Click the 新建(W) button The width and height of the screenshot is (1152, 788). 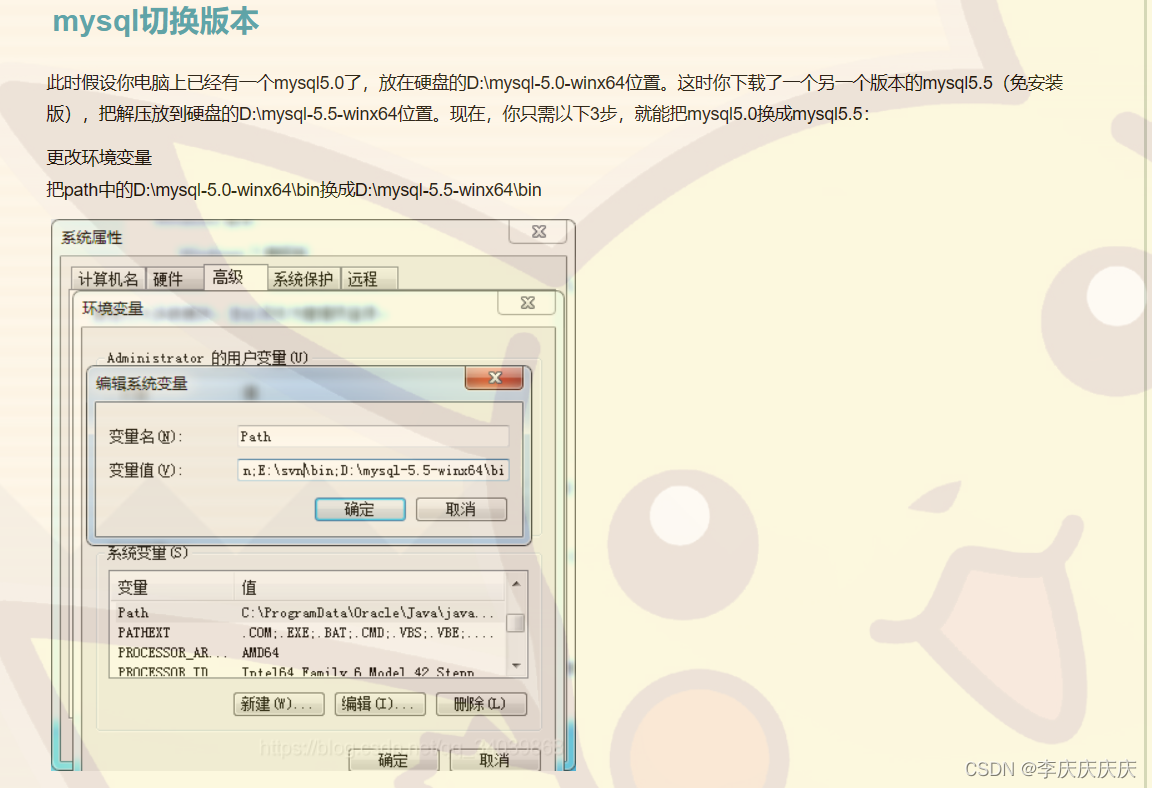(278, 704)
